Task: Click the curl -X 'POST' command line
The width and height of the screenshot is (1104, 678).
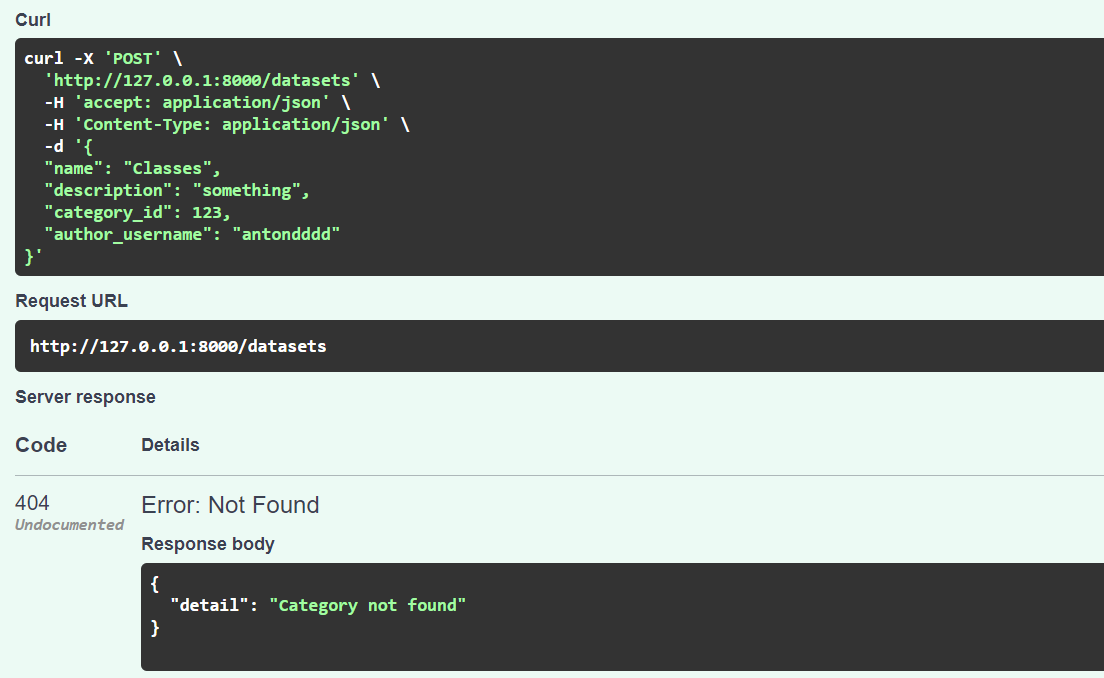Action: [x=104, y=58]
